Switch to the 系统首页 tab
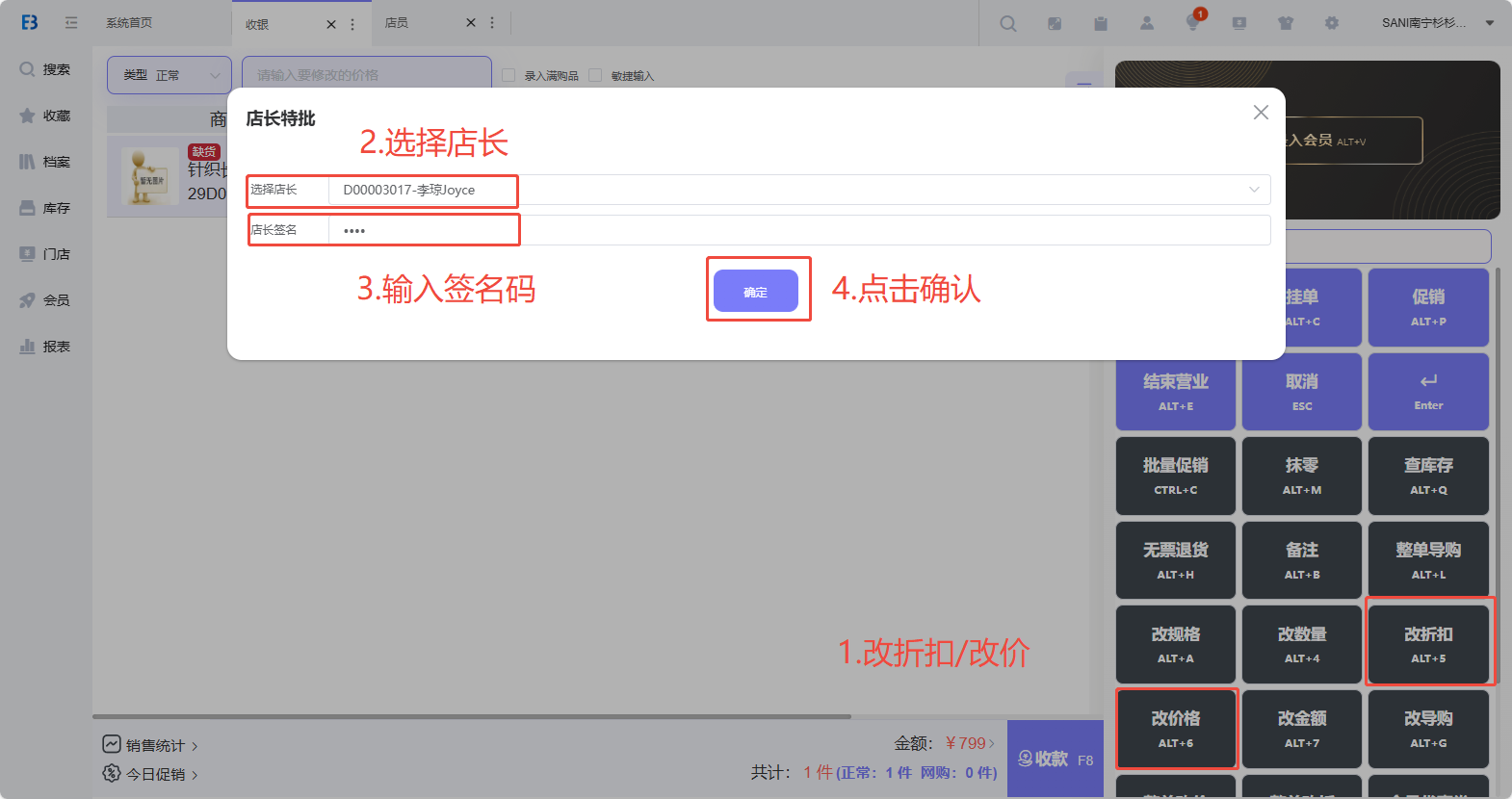 [x=129, y=23]
